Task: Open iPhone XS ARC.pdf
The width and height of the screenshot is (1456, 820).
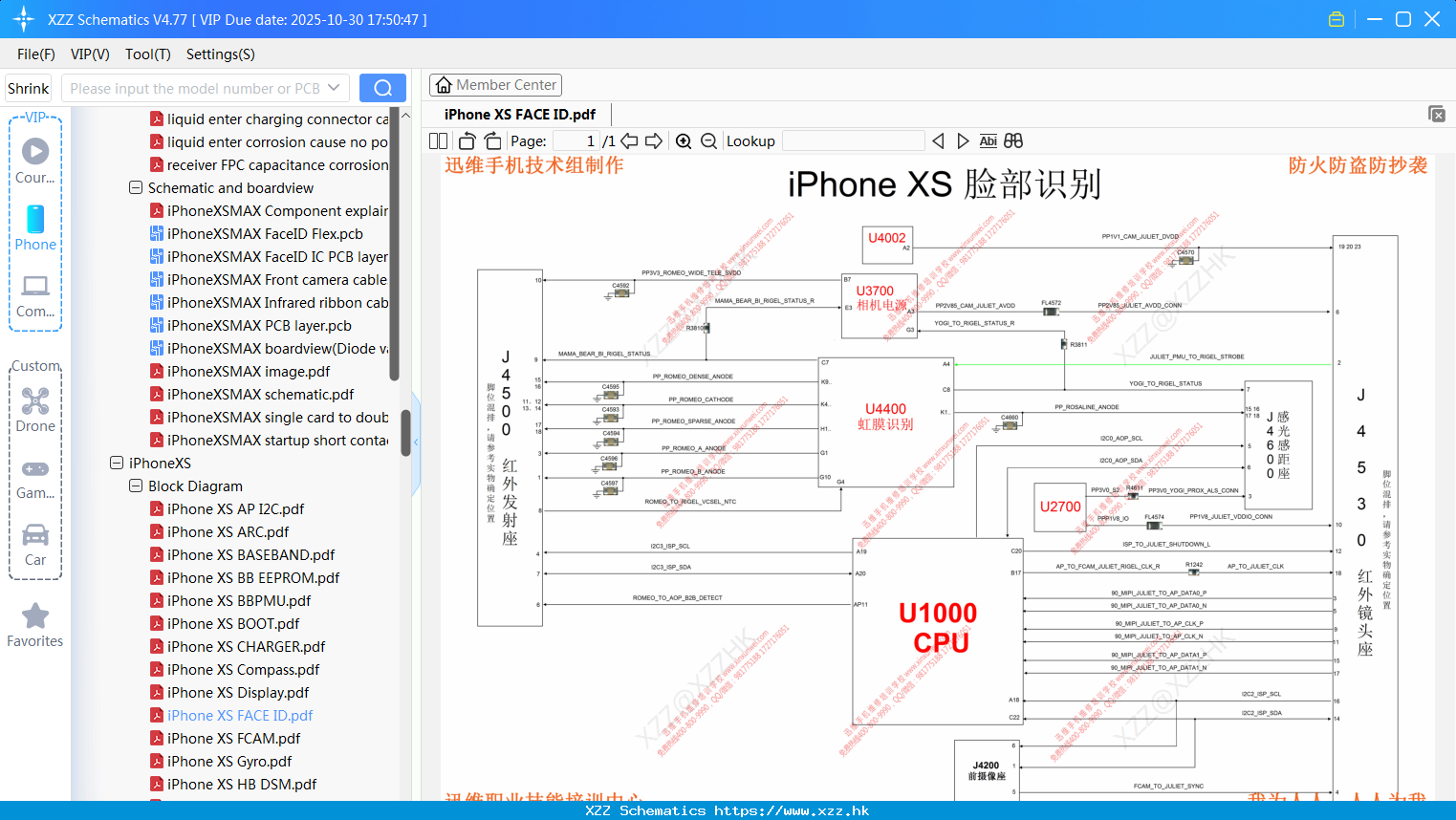Action: pyautogui.click(x=219, y=531)
